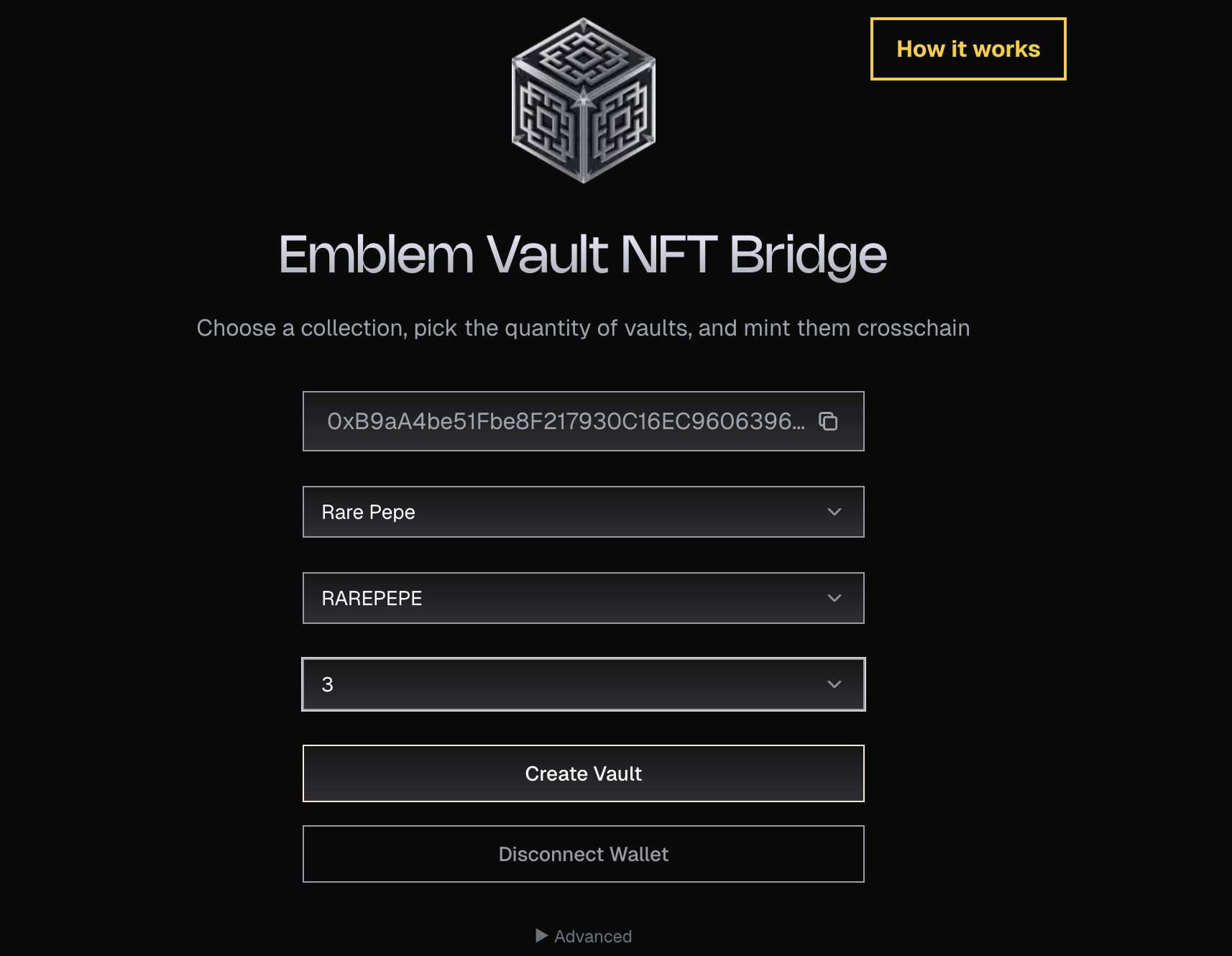
Task: Open the vault quantity dropdown showing 3
Action: click(568, 684)
